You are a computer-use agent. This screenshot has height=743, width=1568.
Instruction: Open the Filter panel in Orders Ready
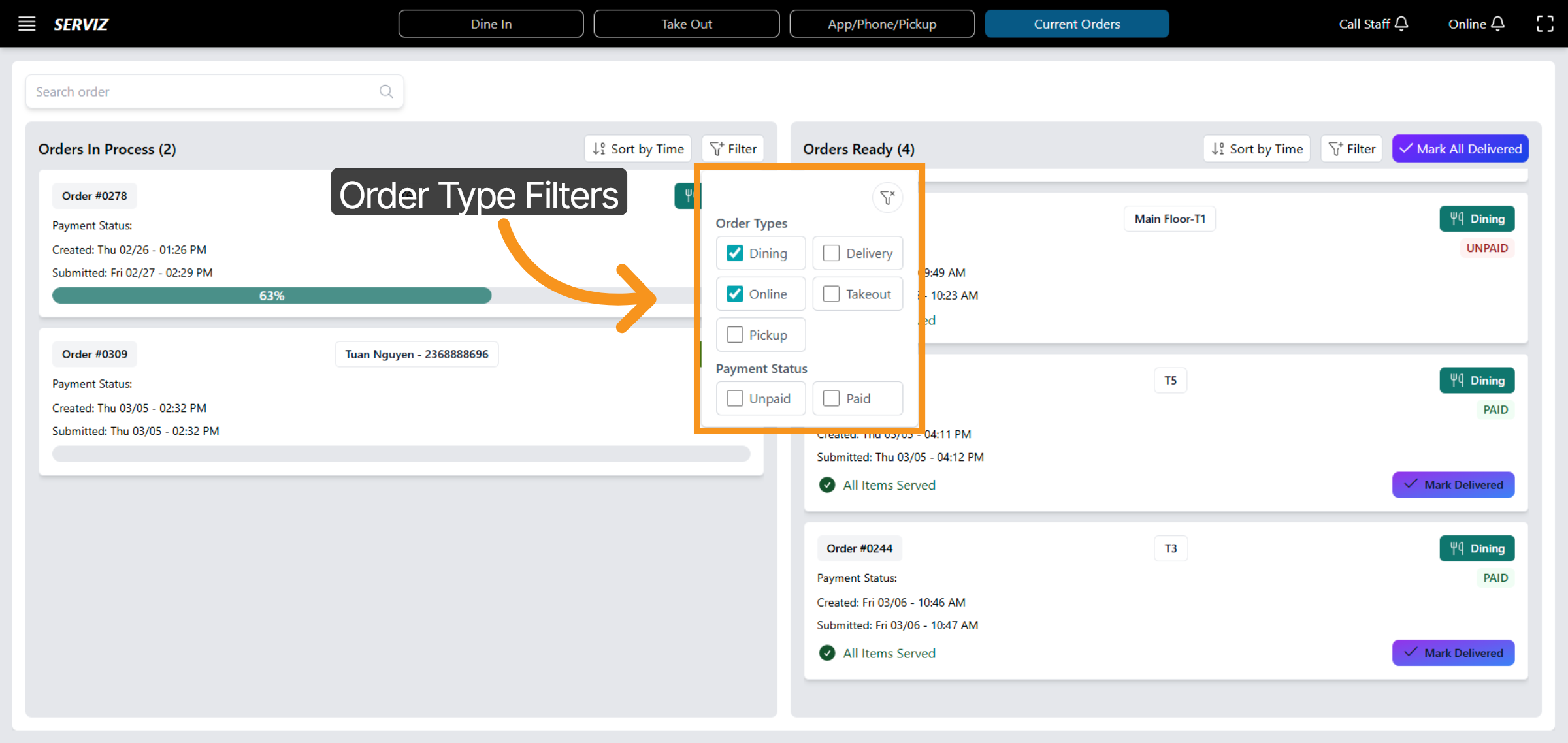tap(1350, 148)
